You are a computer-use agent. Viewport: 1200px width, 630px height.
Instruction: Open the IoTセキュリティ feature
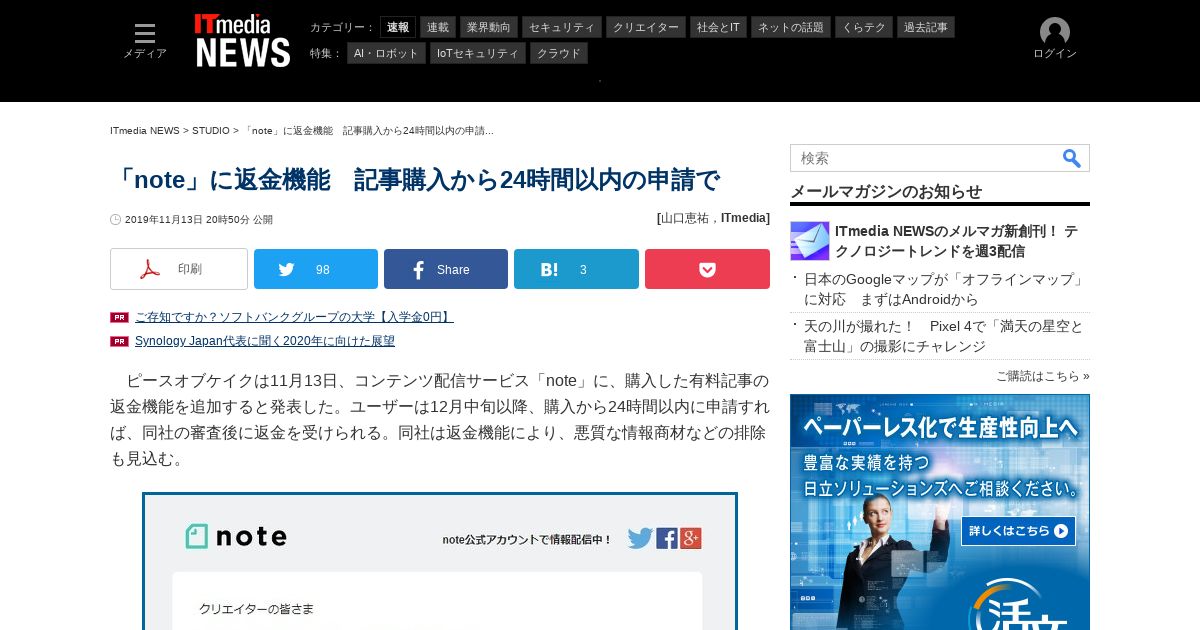(x=478, y=53)
